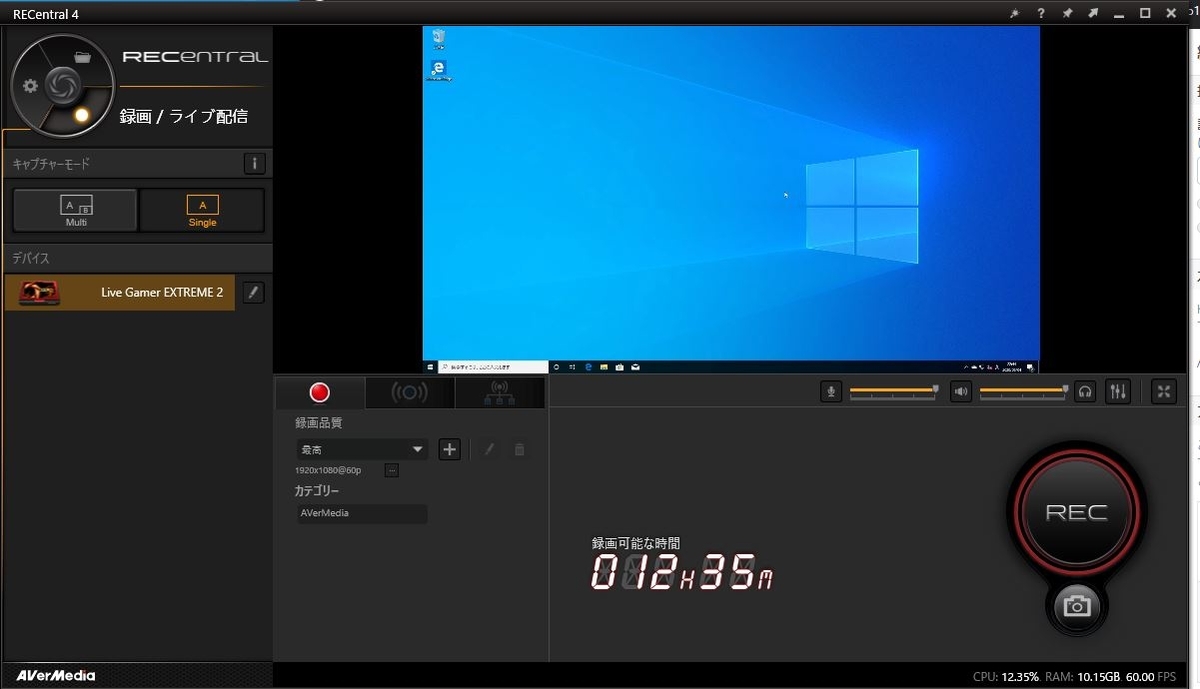Click the 012H35M available time display

(682, 572)
